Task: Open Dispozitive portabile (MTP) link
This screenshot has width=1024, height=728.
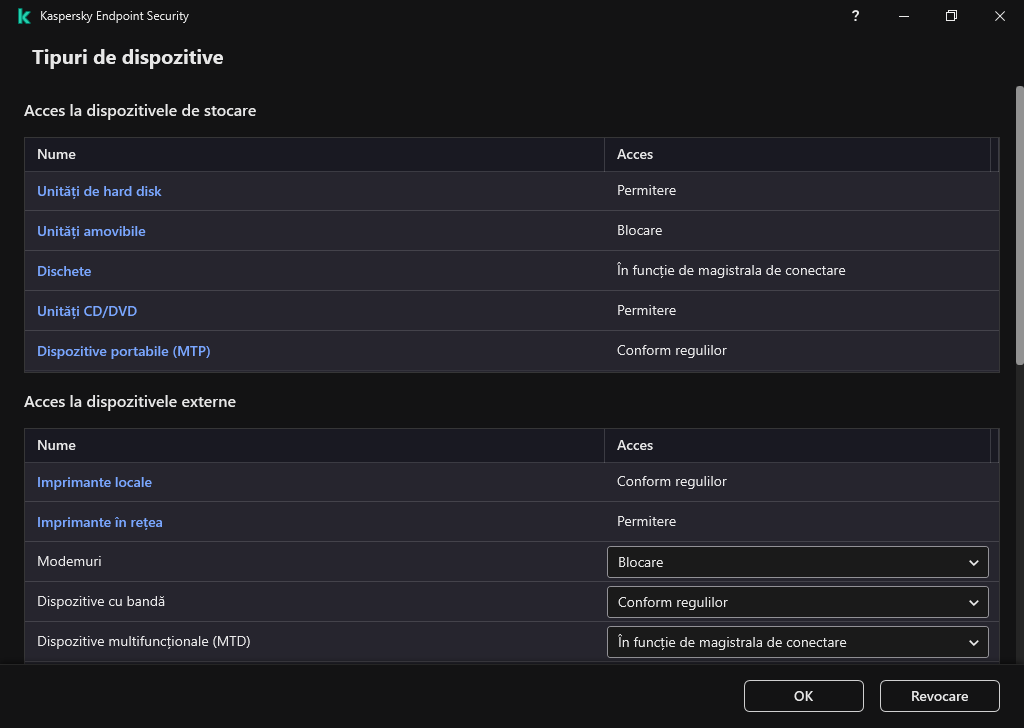Action: (x=123, y=351)
